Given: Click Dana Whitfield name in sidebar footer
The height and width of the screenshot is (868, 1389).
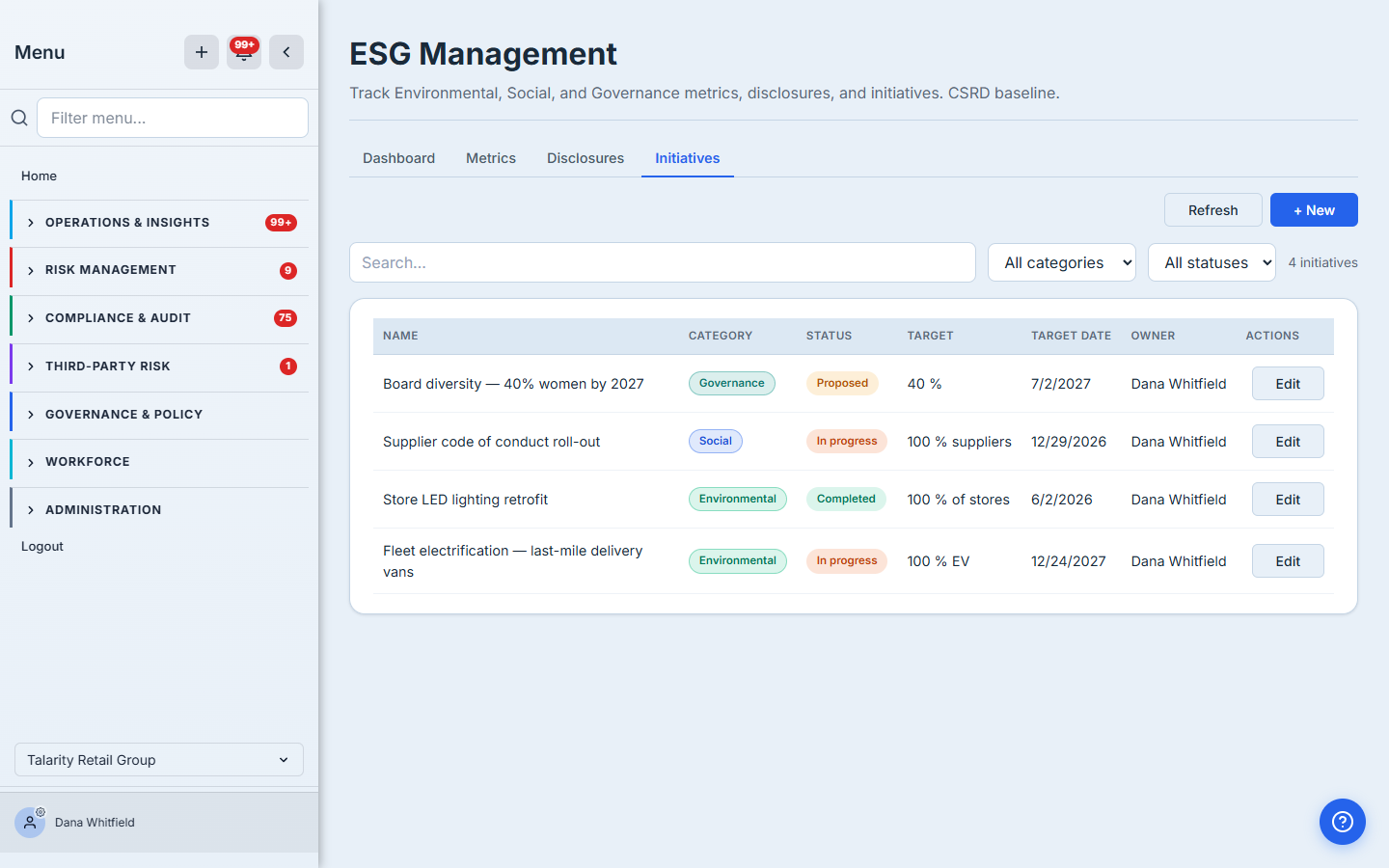Looking at the screenshot, I should pos(95,823).
